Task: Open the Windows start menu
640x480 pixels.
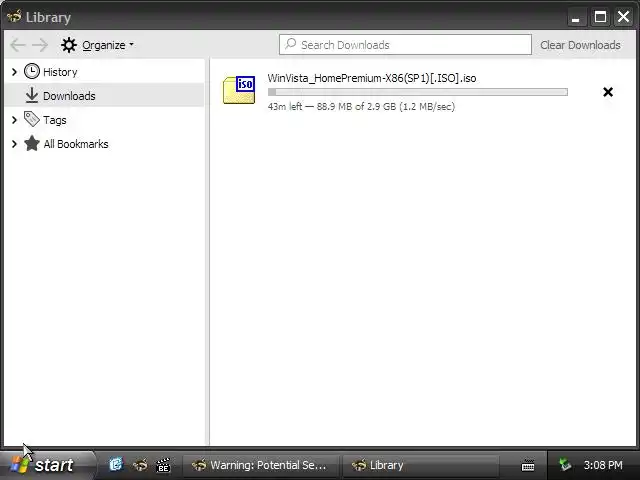Action: click(x=47, y=465)
